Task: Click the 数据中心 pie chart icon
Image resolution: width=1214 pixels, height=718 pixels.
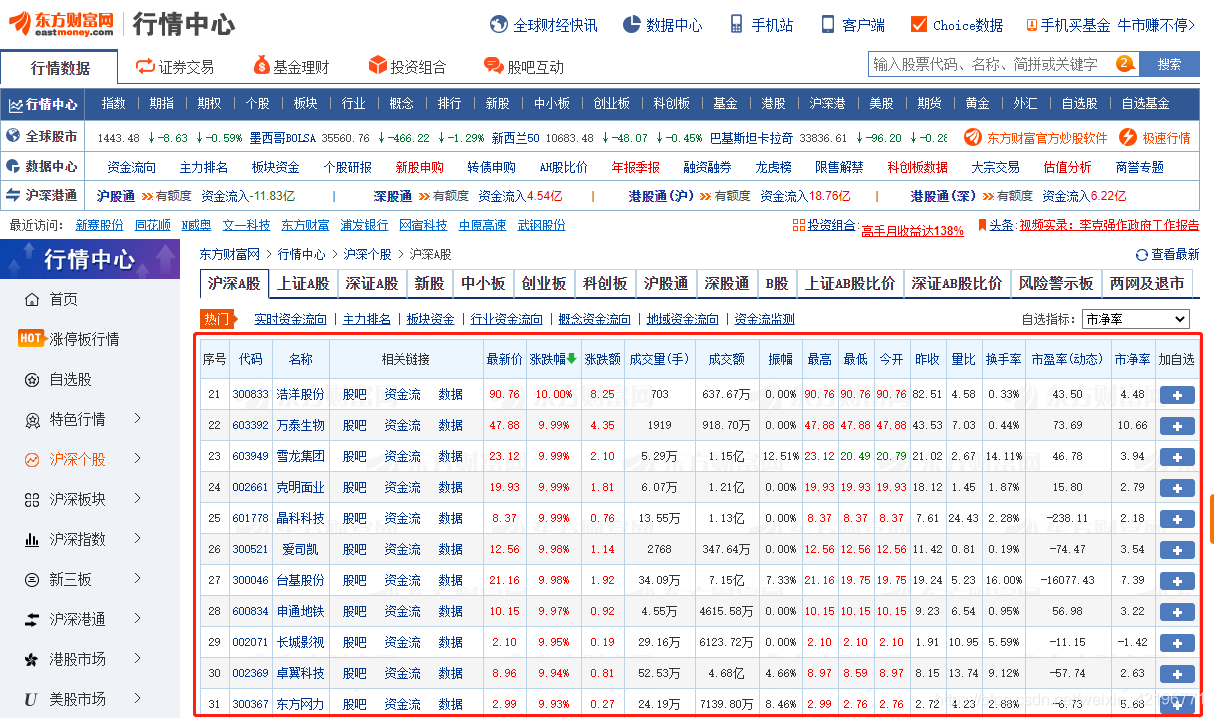Action: (x=631, y=25)
